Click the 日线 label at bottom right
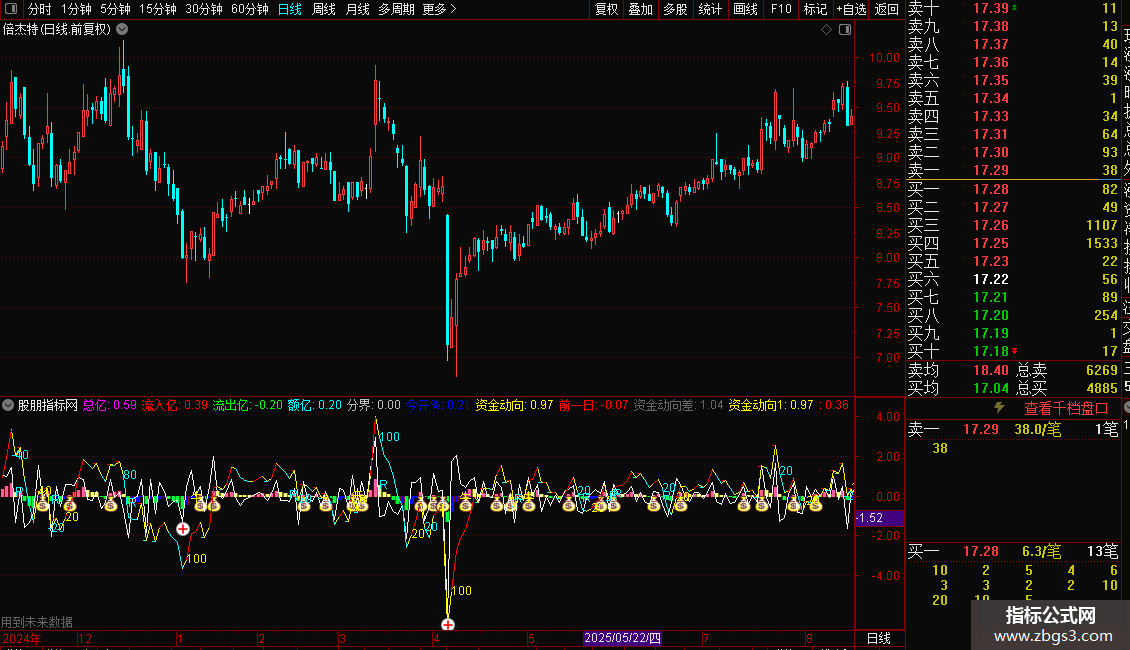 tap(878, 638)
